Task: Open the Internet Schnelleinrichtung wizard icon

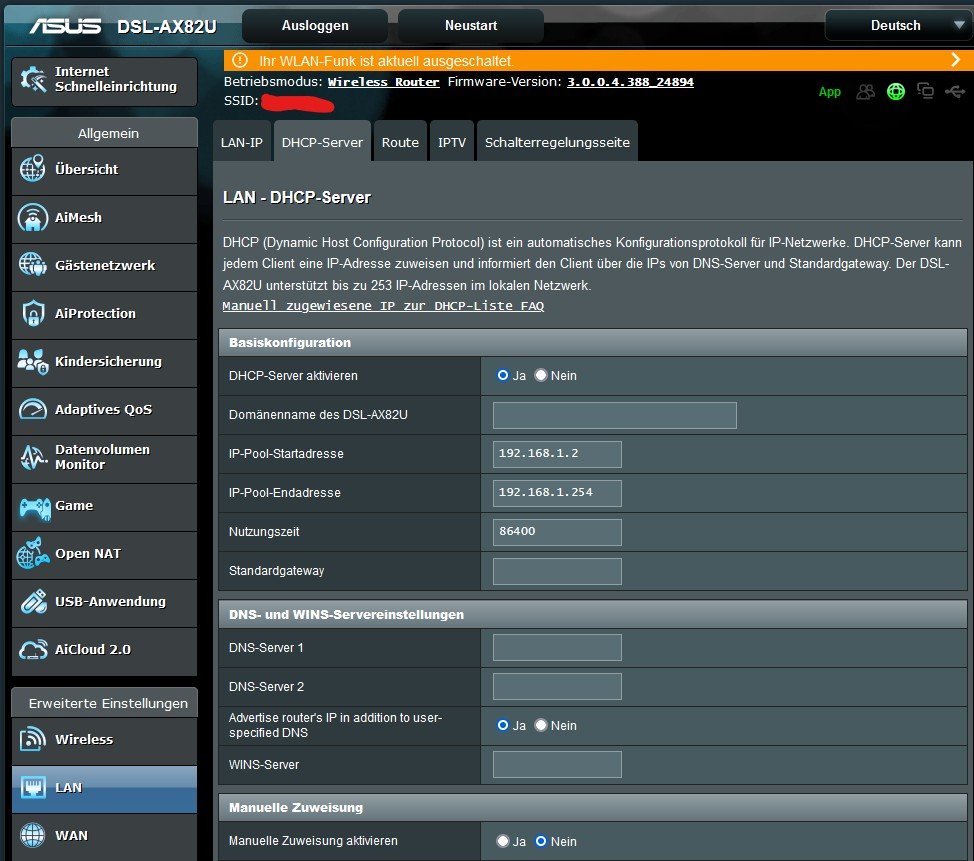Action: click(33, 79)
